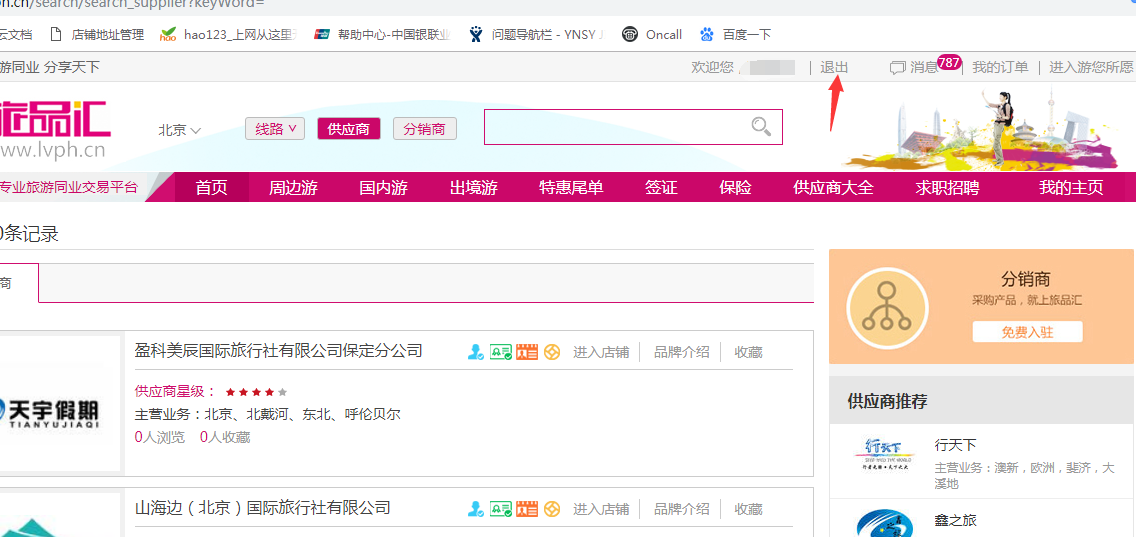Open the 消息 message icon
The image size is (1136, 537).
(x=898, y=68)
